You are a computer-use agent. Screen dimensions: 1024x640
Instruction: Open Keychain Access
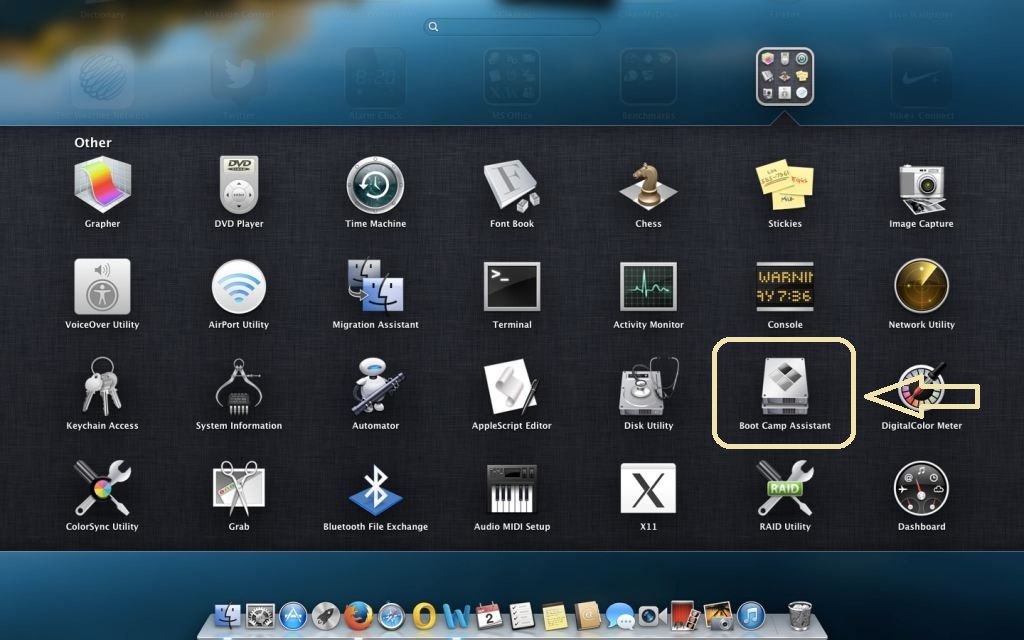(102, 387)
